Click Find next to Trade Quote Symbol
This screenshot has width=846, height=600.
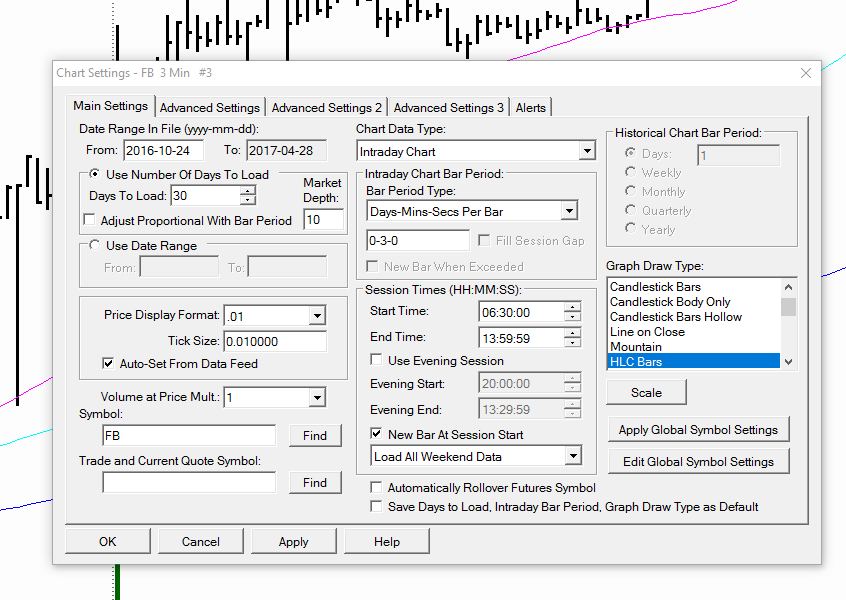[315, 482]
